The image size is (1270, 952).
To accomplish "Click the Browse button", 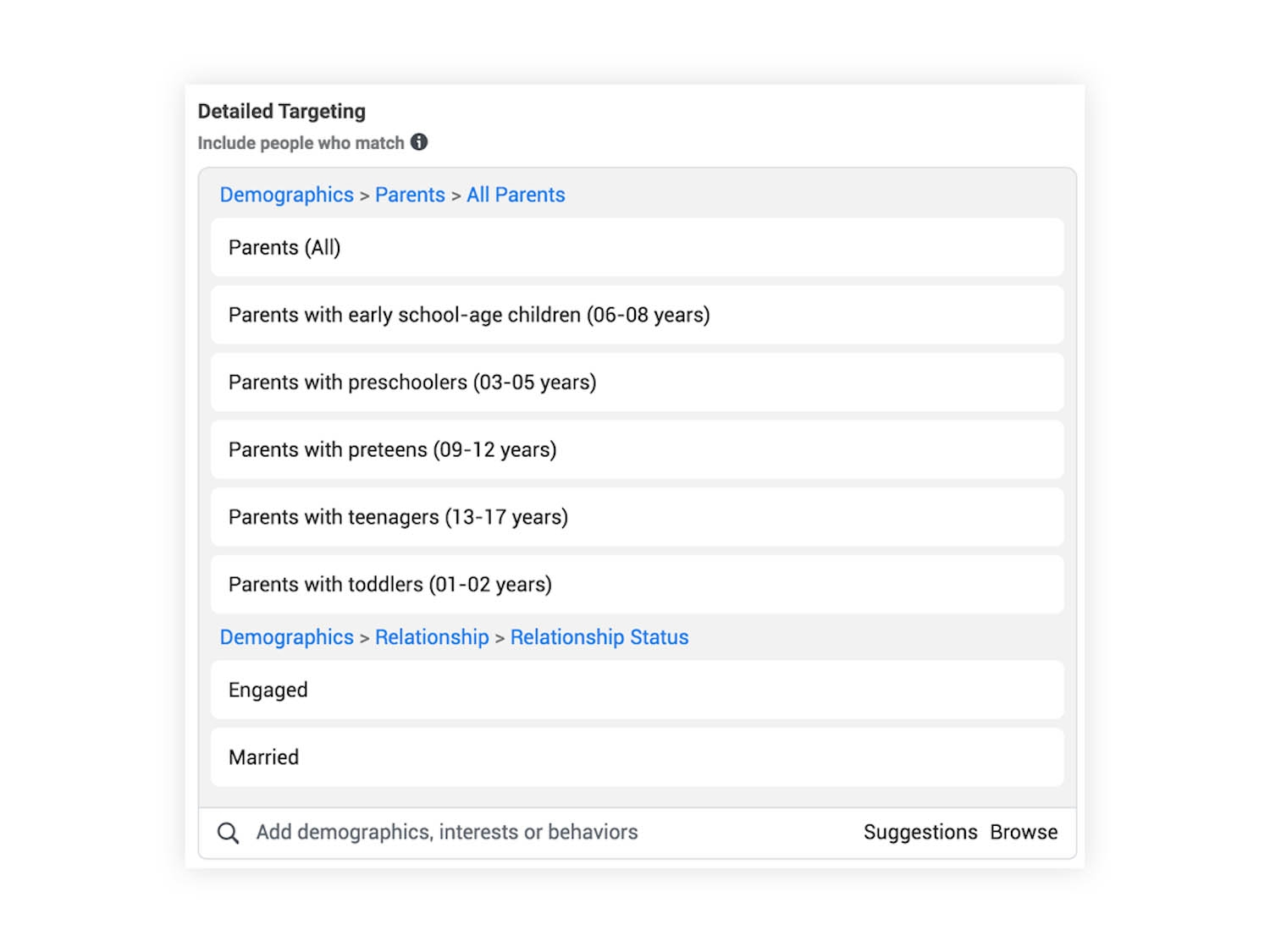I will tap(1024, 833).
